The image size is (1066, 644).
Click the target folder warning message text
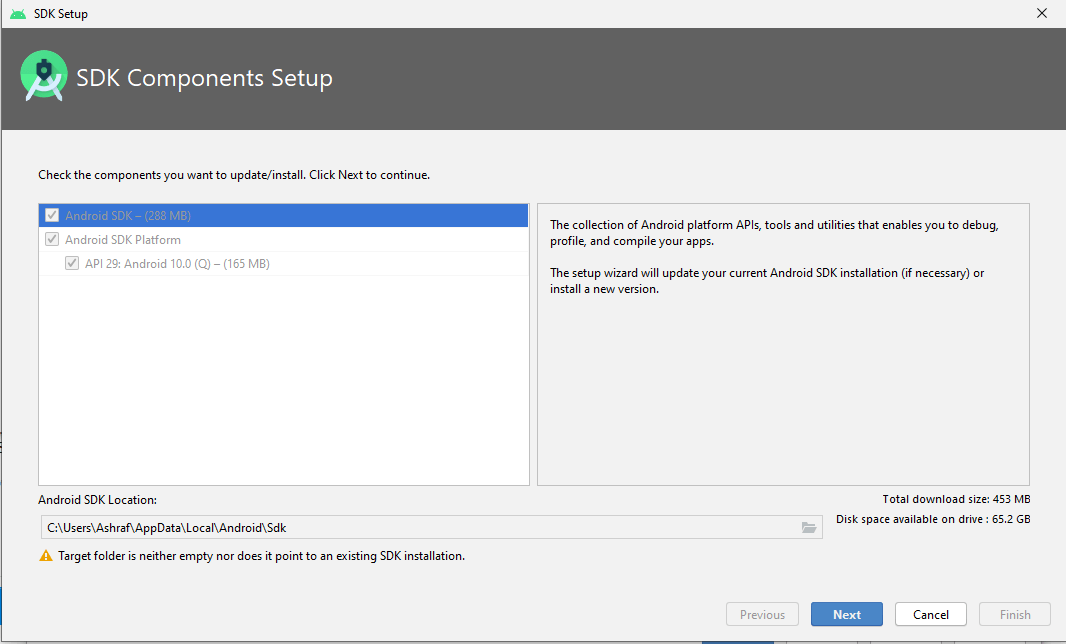click(x=261, y=556)
